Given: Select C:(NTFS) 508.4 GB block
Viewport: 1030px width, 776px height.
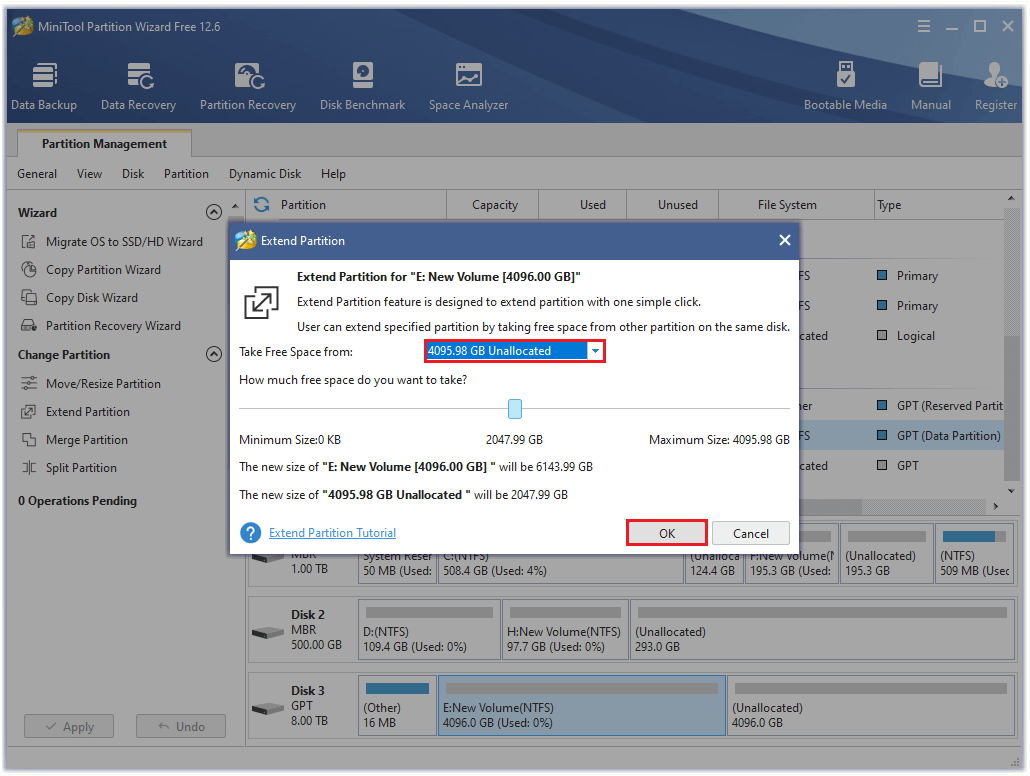Looking at the screenshot, I should (562, 568).
